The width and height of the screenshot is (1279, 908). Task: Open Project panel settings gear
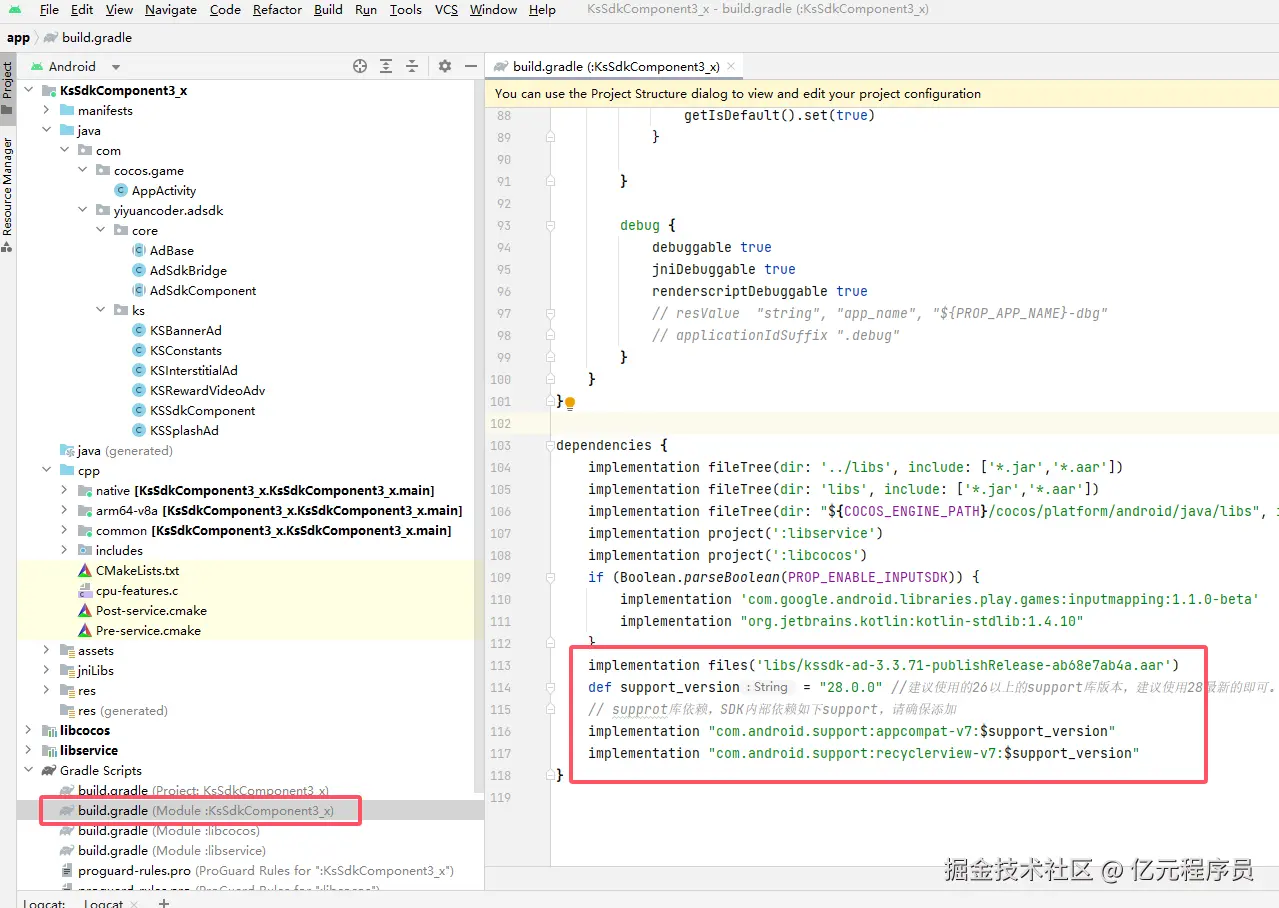(x=445, y=66)
